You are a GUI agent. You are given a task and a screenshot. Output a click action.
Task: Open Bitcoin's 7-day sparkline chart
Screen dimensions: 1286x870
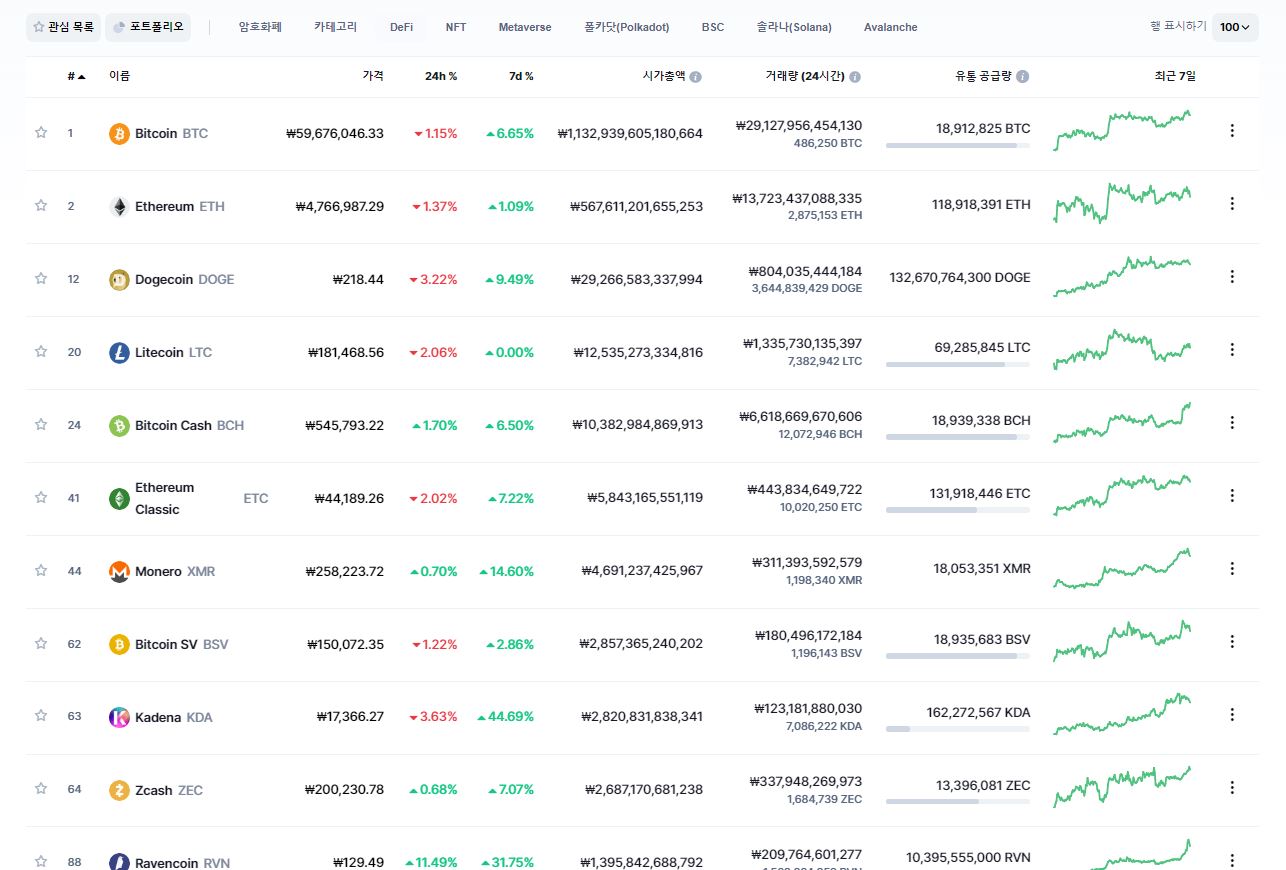[1122, 130]
